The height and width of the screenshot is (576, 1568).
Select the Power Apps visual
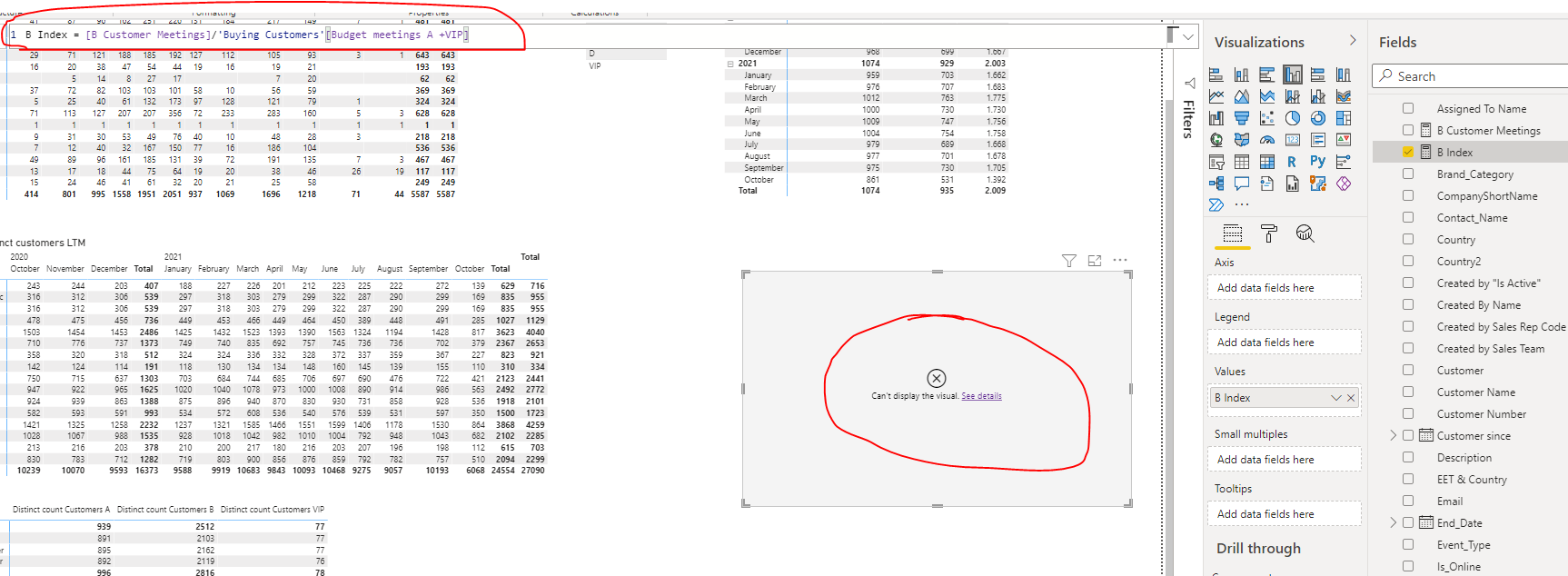click(1344, 184)
